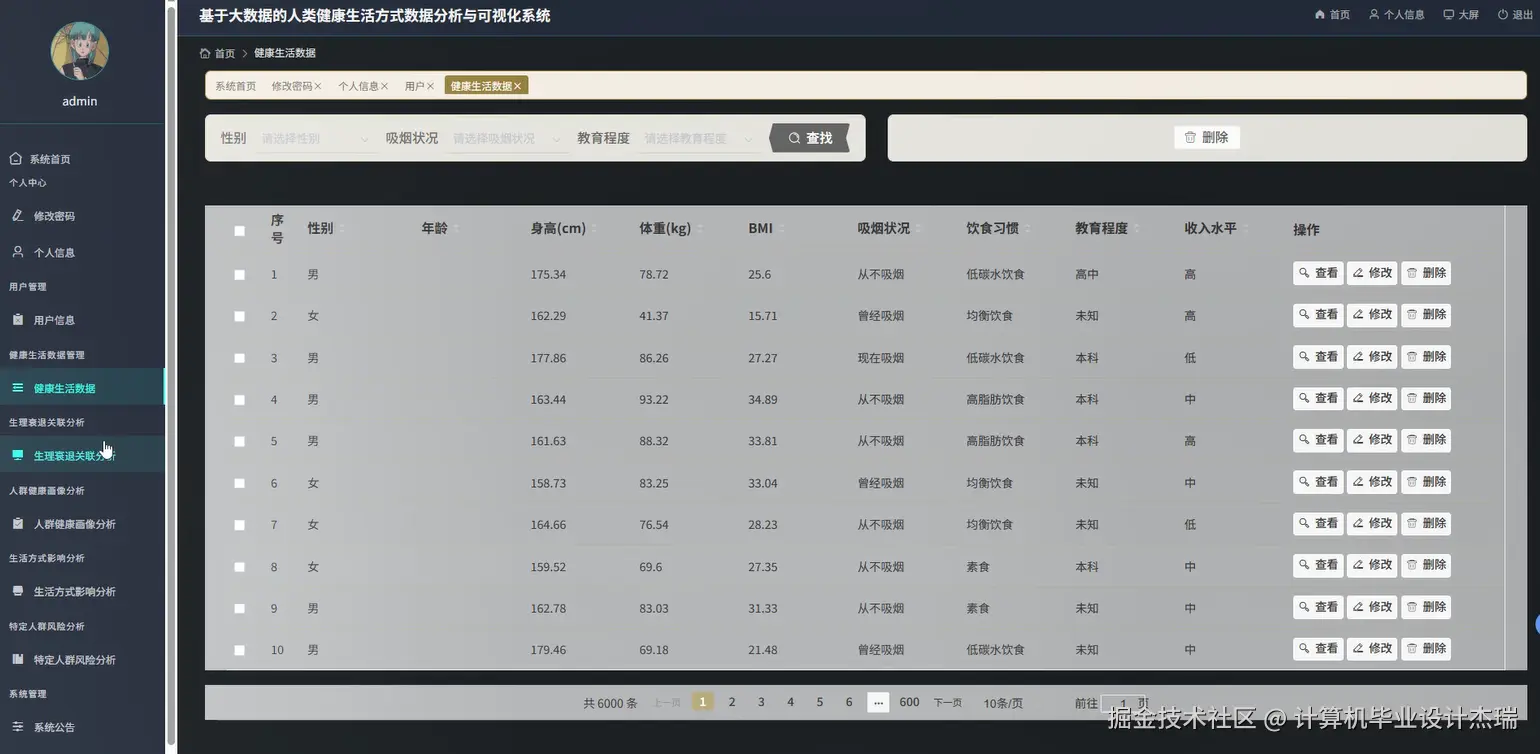Sort by the BMI column arrows
The height and width of the screenshot is (754, 1540).
781,229
